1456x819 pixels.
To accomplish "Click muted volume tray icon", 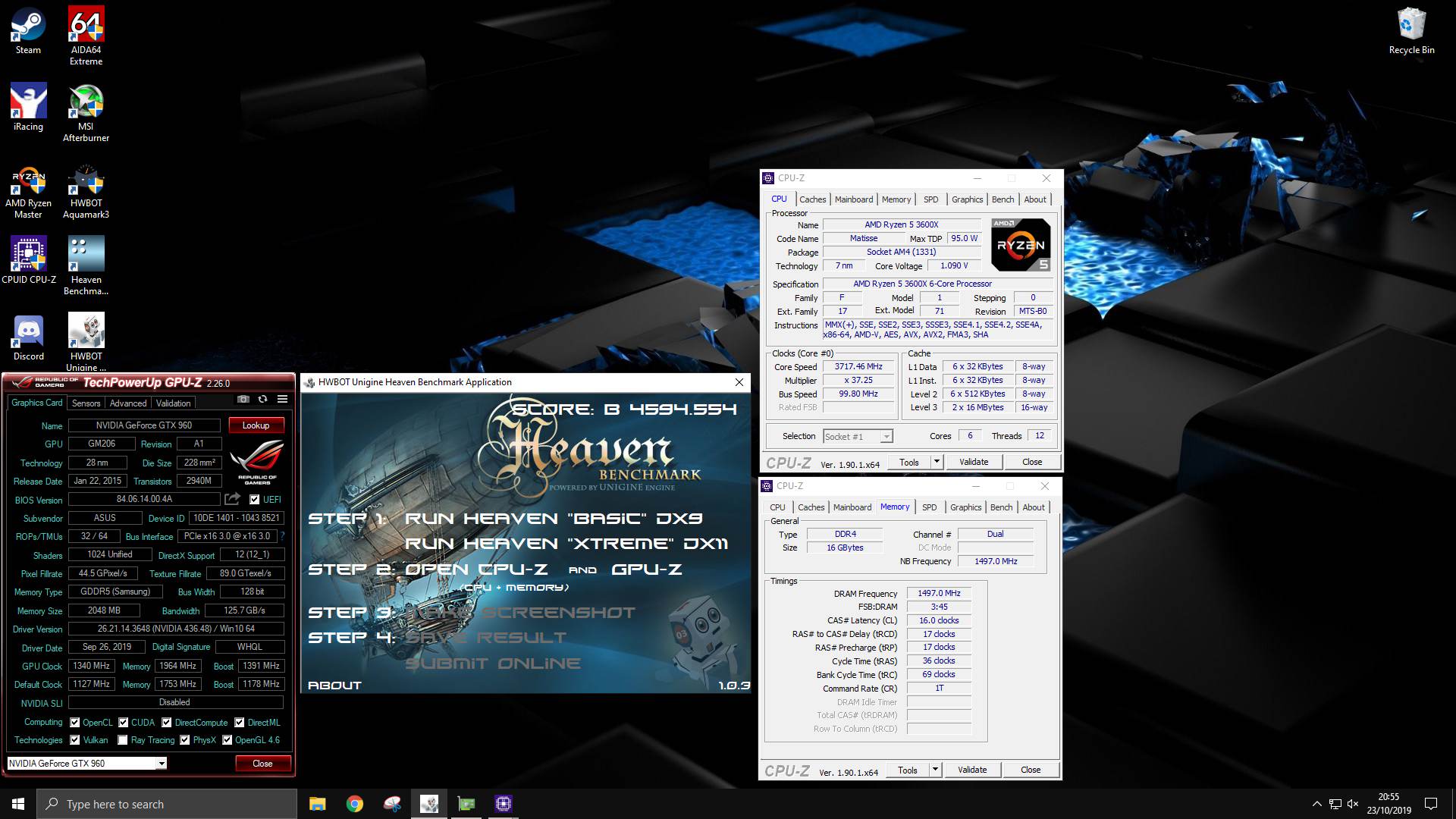I will click(x=1353, y=804).
